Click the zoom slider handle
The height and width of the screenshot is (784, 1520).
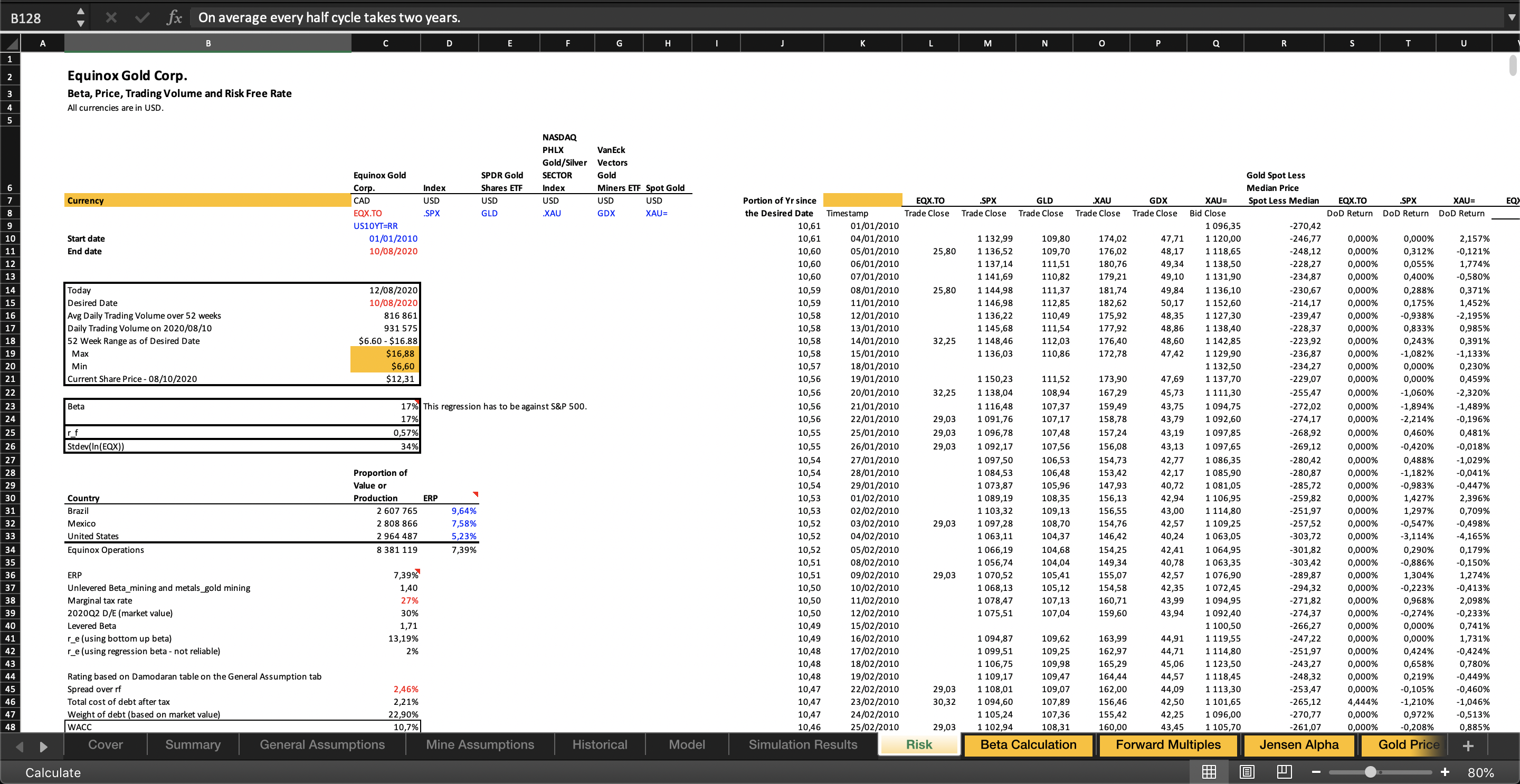tap(1371, 772)
